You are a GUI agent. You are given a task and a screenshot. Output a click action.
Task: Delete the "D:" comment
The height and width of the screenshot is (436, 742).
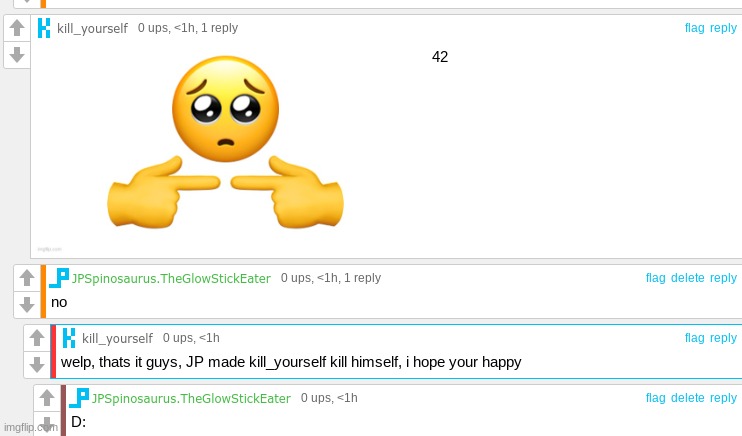point(688,398)
